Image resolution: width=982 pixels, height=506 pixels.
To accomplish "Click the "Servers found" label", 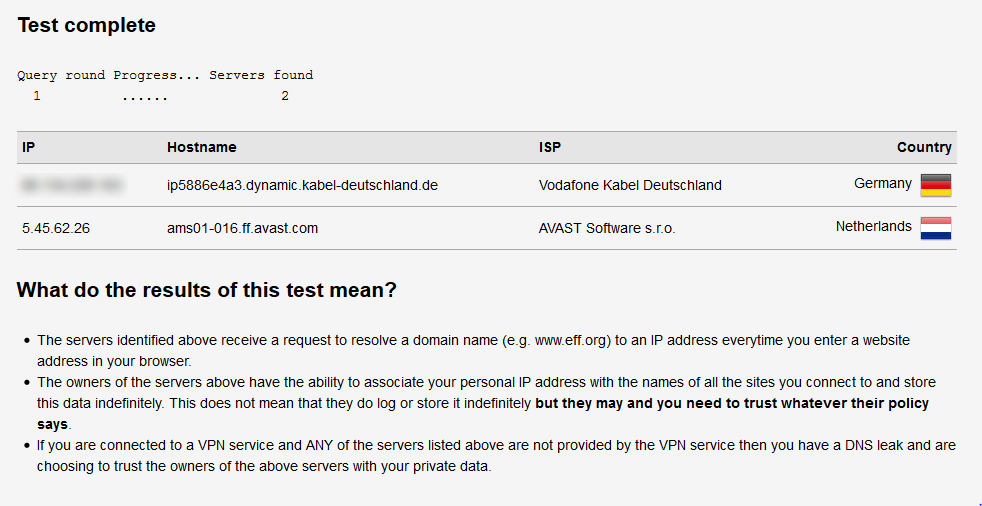I will pyautogui.click(x=261, y=76).
